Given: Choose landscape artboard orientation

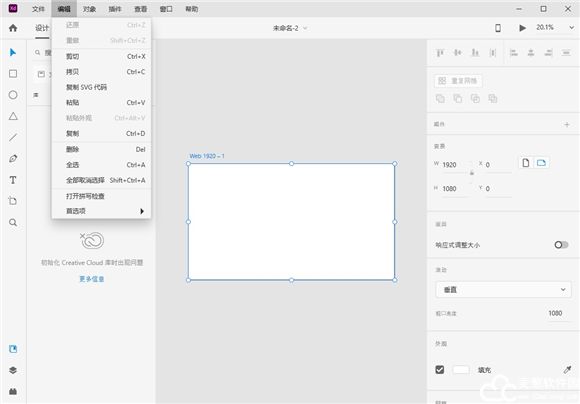Looking at the screenshot, I should click(x=541, y=163).
